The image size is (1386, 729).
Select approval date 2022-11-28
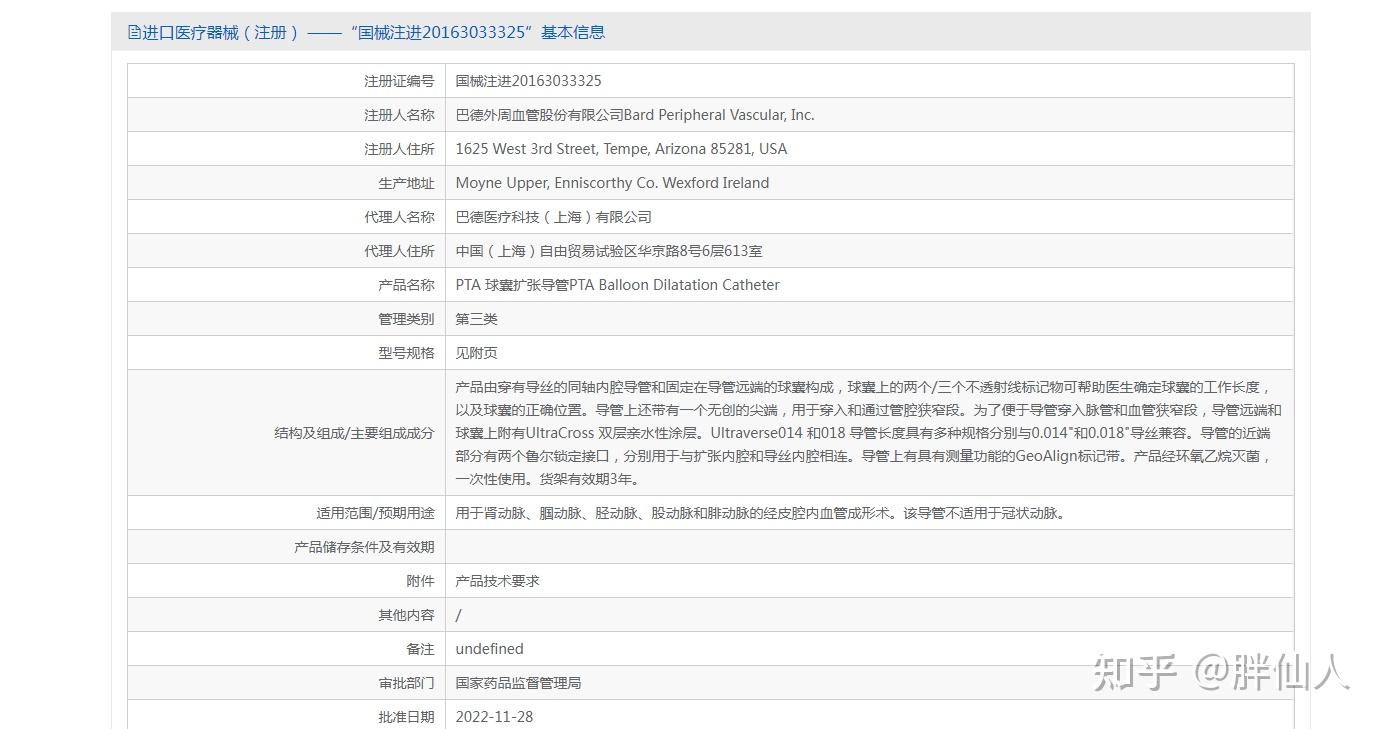494,717
